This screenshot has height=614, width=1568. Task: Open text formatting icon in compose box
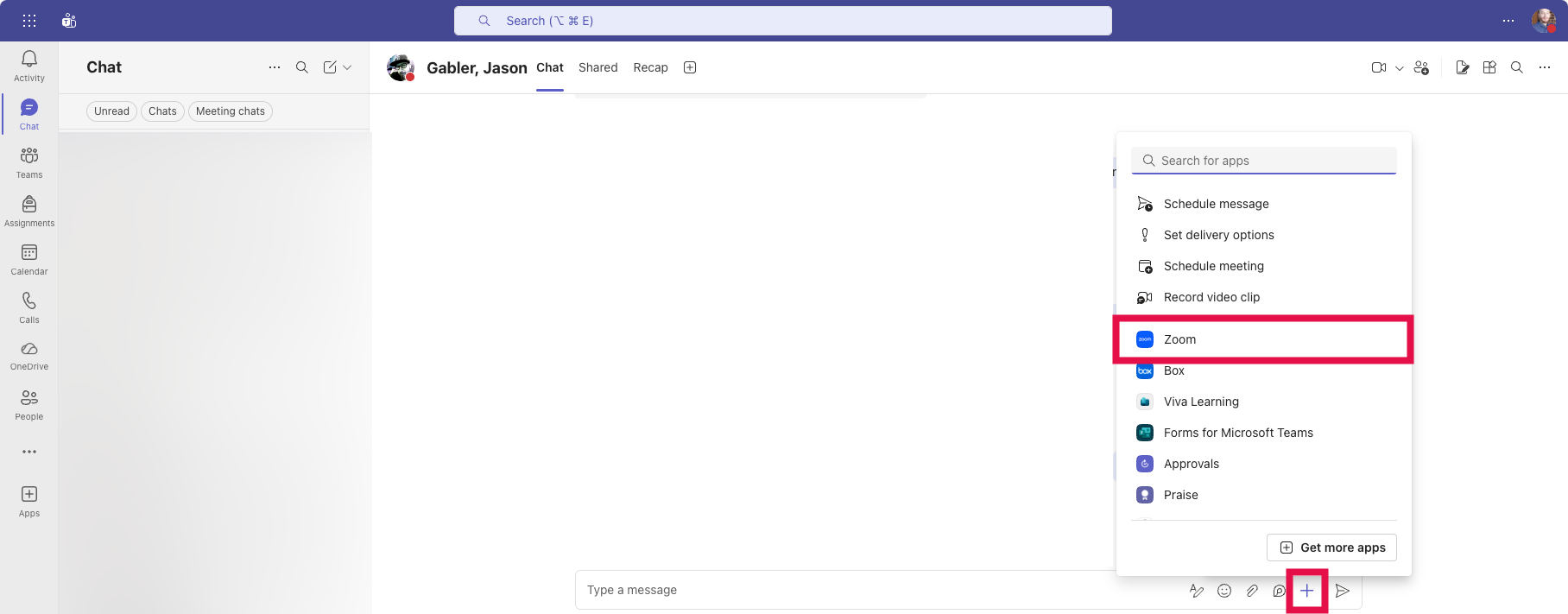[x=1197, y=591]
